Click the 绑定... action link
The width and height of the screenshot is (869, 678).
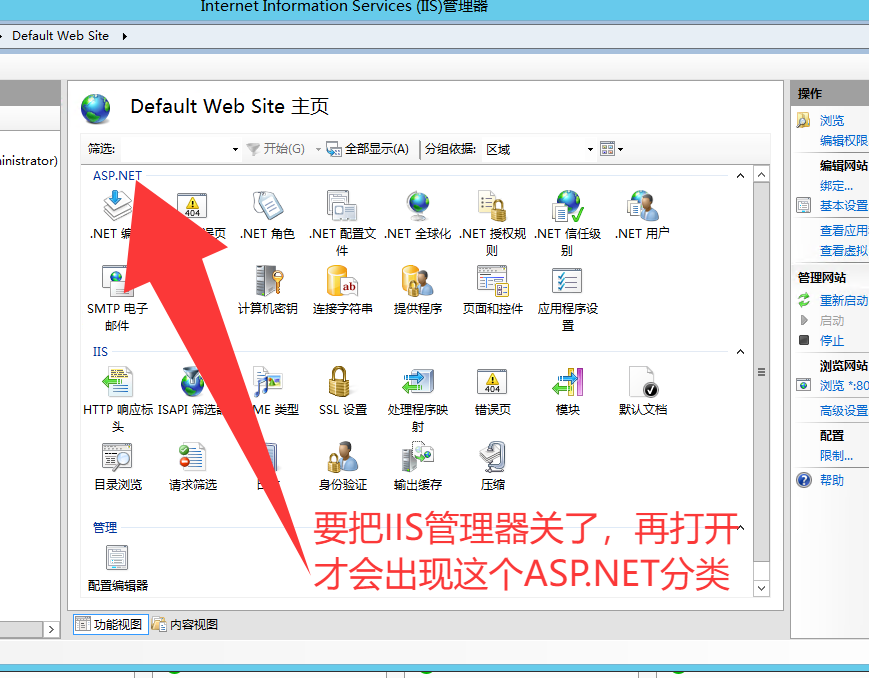tap(836, 186)
